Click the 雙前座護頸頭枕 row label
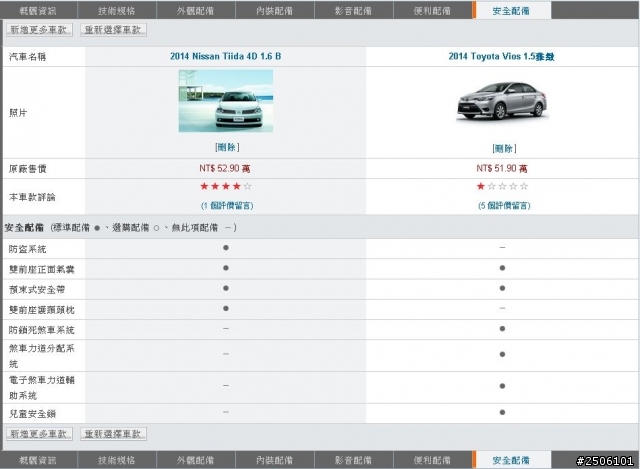The height and width of the screenshot is (469, 640). coord(42,310)
